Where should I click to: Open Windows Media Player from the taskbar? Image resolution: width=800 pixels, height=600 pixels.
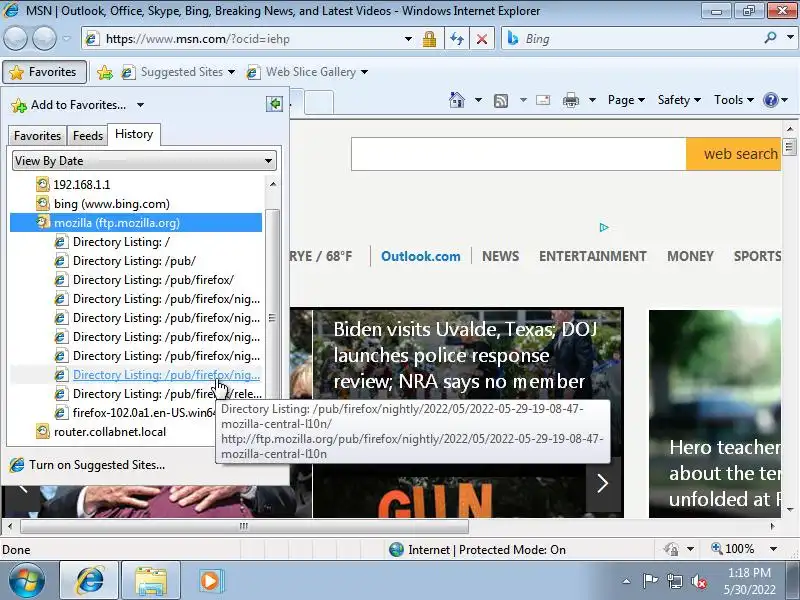pos(209,581)
